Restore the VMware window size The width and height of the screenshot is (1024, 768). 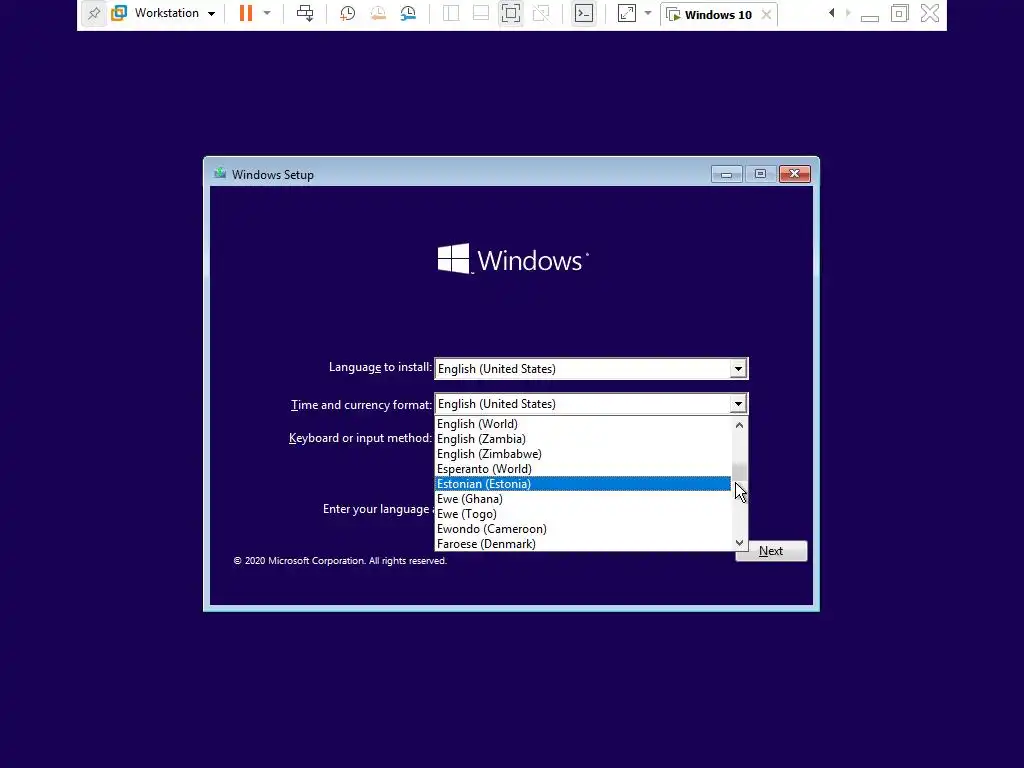coord(899,13)
